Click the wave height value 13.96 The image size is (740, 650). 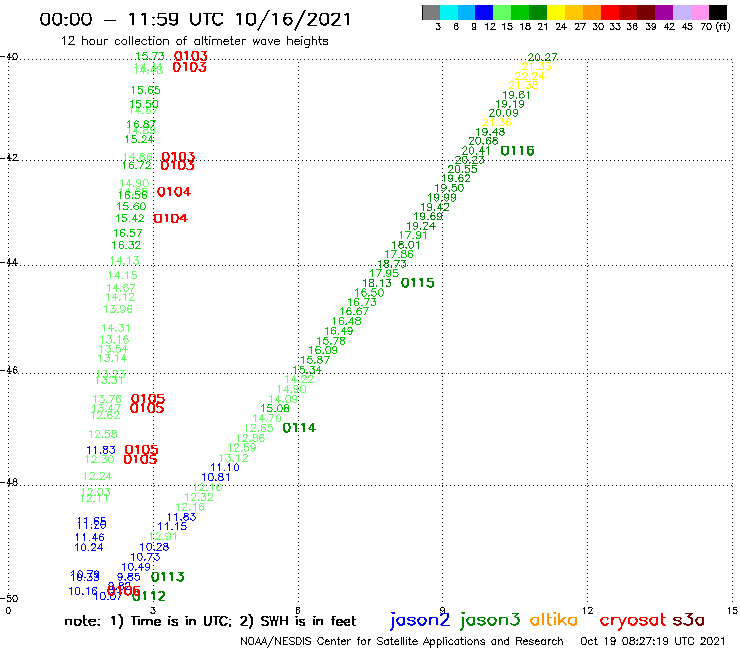[118, 309]
